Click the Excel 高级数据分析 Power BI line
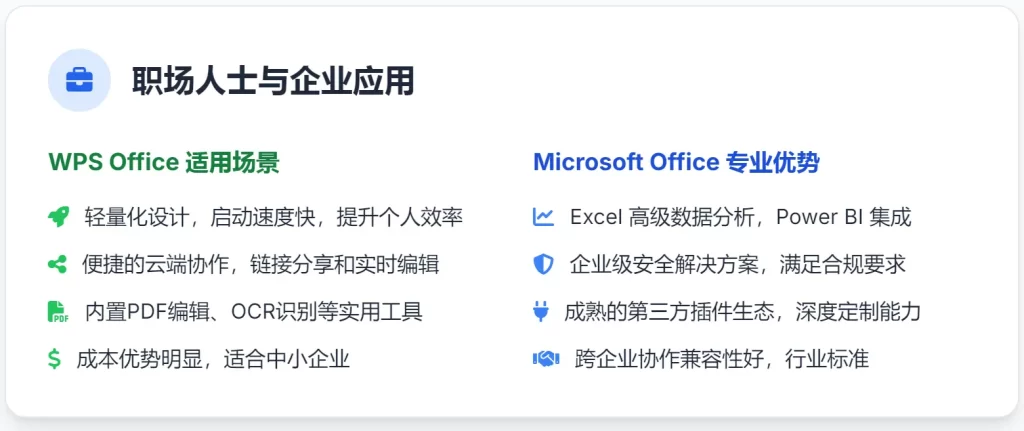Image resolution: width=1024 pixels, height=431 pixels. [740, 217]
